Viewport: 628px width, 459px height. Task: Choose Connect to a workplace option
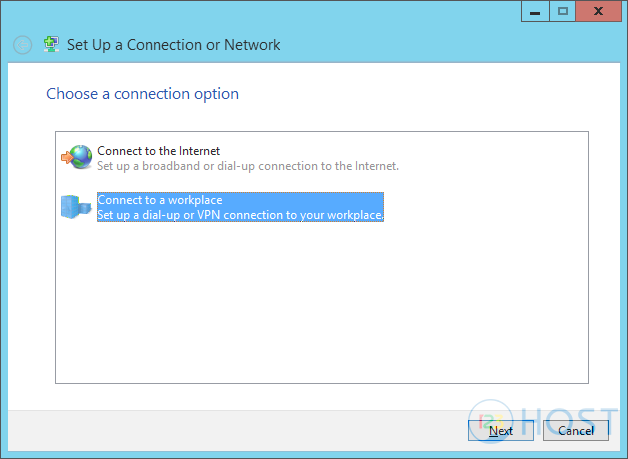click(x=160, y=200)
